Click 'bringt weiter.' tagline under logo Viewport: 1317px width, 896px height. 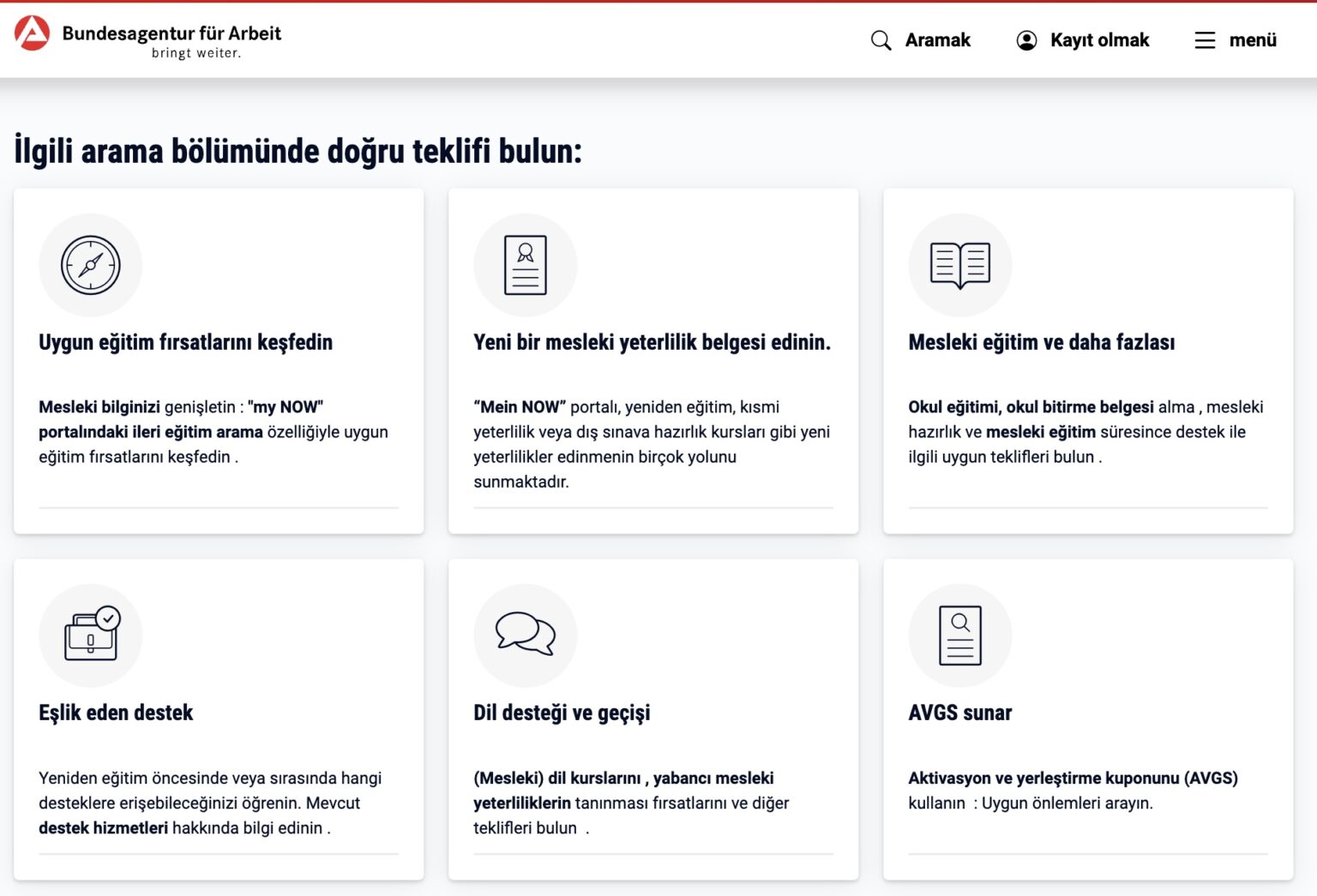196,53
